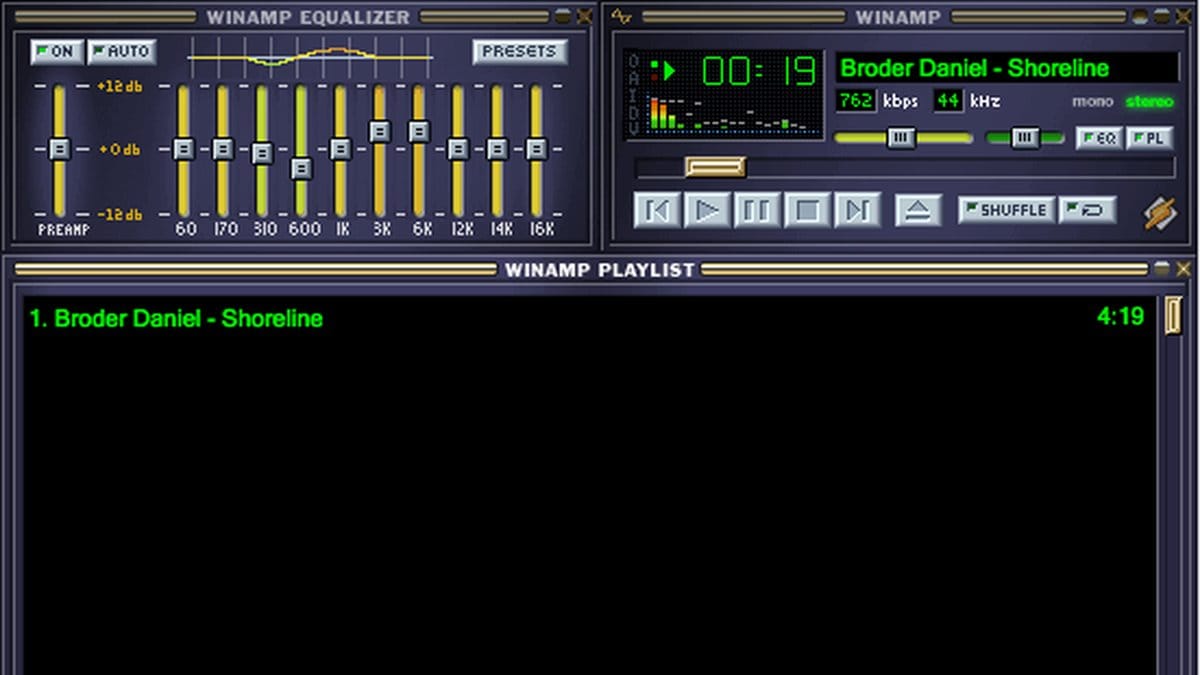Toggle the equalizer AUTO button
1200x675 pixels.
121,52
